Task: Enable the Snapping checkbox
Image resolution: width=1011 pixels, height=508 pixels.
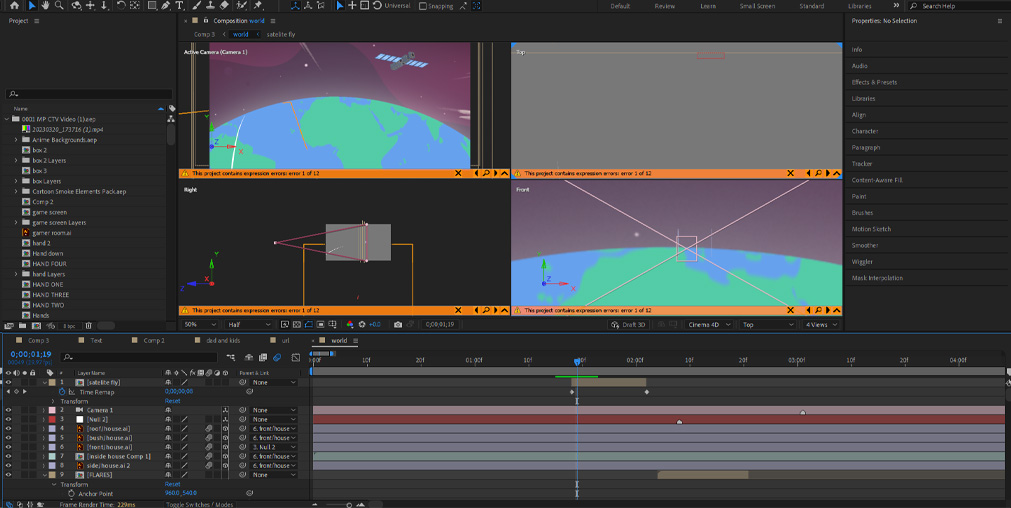Action: 424,6
